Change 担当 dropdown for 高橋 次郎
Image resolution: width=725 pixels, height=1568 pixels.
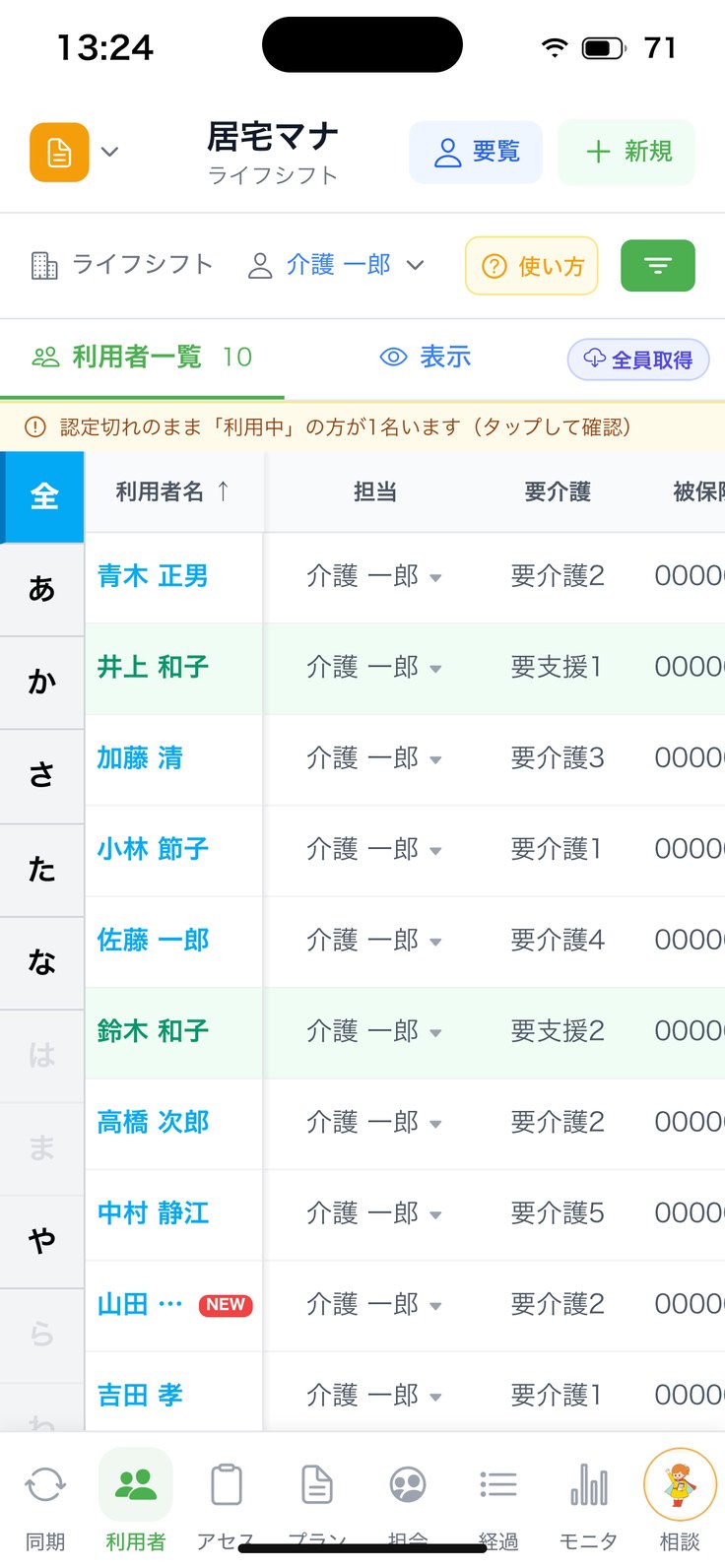(x=374, y=1122)
